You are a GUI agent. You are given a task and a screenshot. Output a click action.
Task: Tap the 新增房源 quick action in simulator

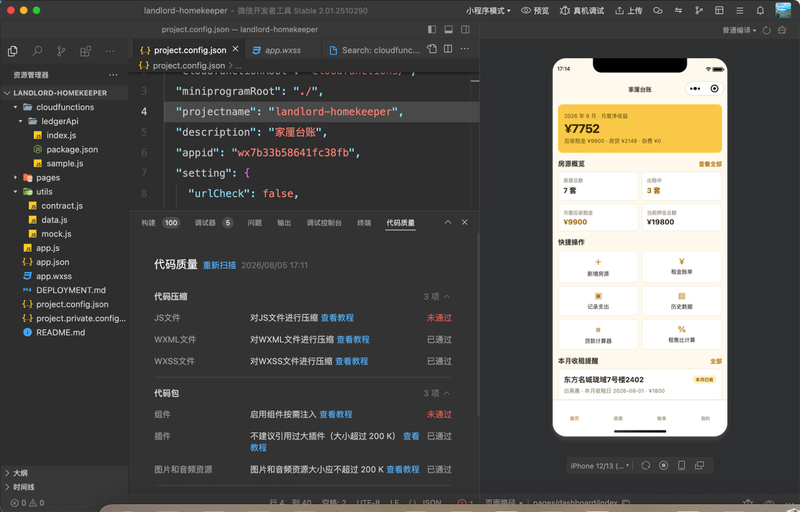coord(598,267)
